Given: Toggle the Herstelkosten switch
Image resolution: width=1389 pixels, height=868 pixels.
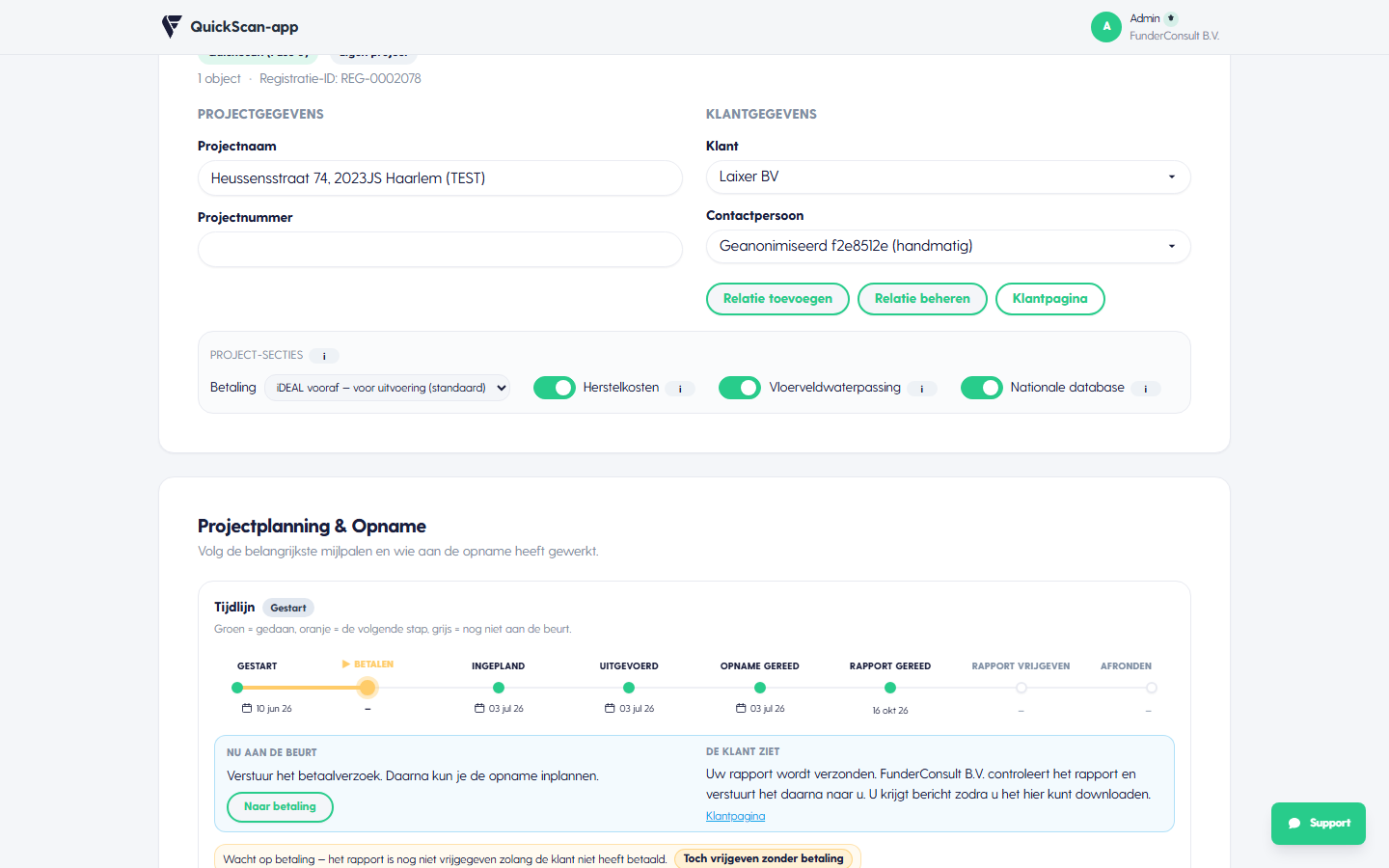Looking at the screenshot, I should click(x=555, y=388).
